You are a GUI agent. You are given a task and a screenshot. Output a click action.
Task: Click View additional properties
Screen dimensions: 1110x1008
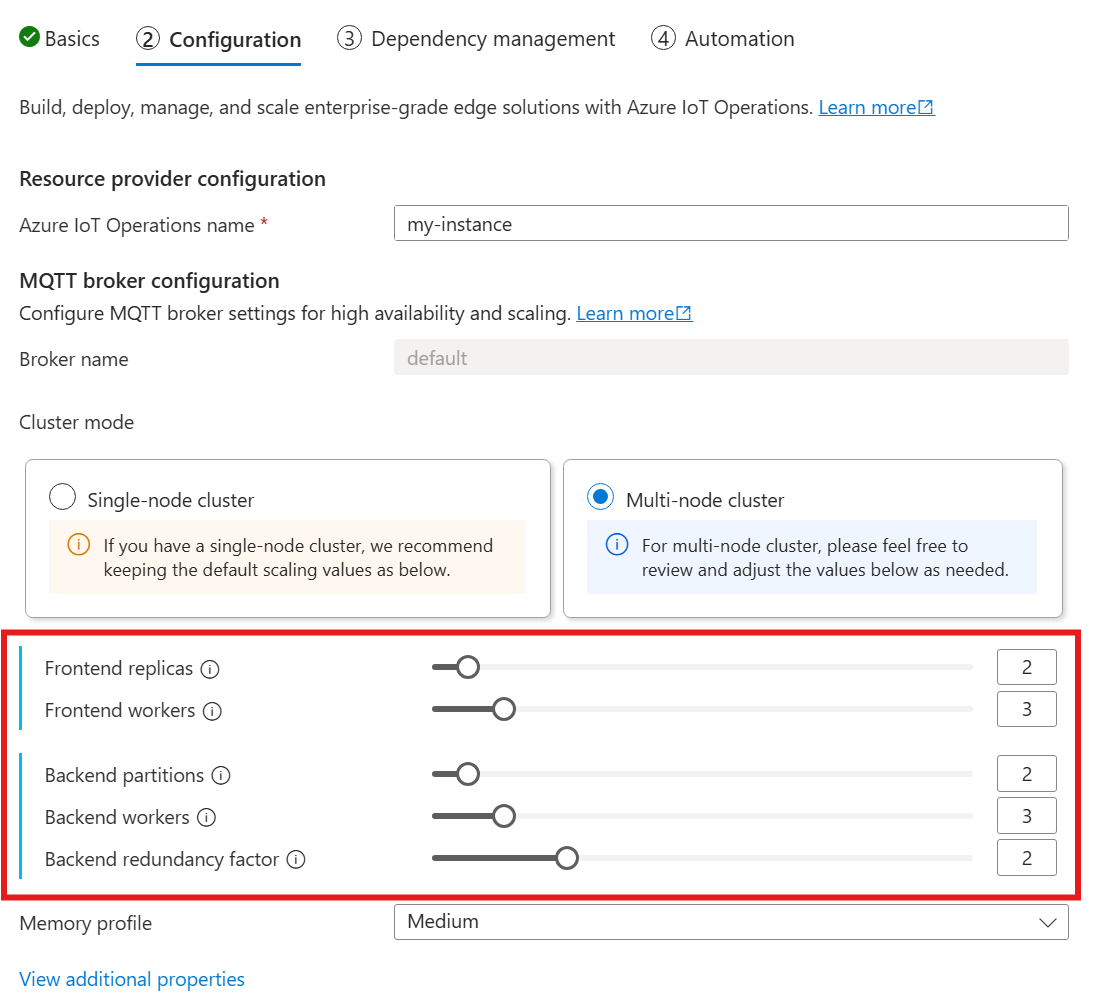click(x=131, y=979)
